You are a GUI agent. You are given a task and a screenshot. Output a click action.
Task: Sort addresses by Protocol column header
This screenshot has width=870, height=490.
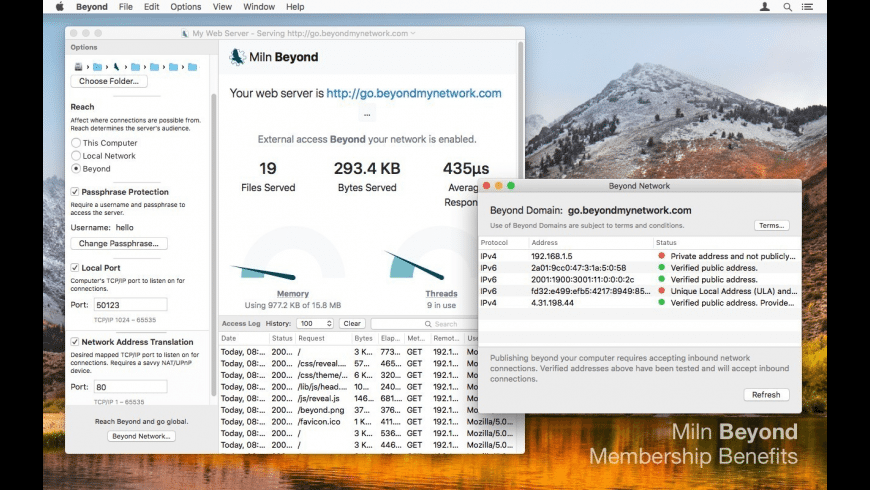pos(503,243)
